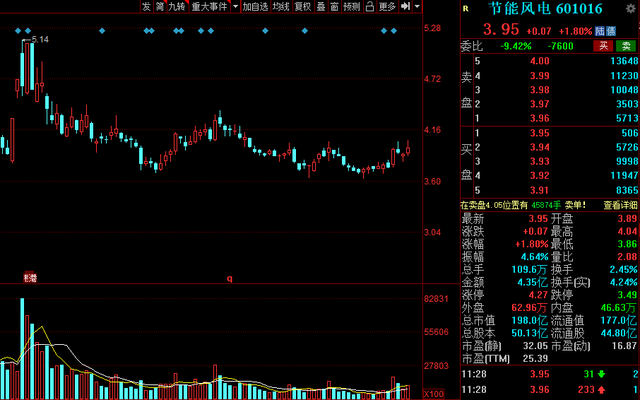This screenshot has height=400, width=640.
Task: Open the settings gear beside 节能风电 601016
Action: point(630,8)
